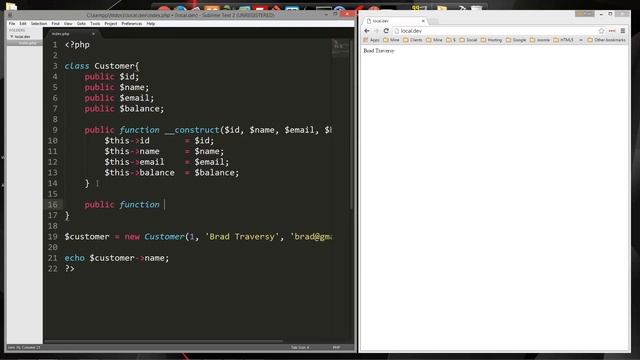Screen dimensions: 640x360
Task: Click the '$this->email = $email;' line
Action: tap(167, 162)
